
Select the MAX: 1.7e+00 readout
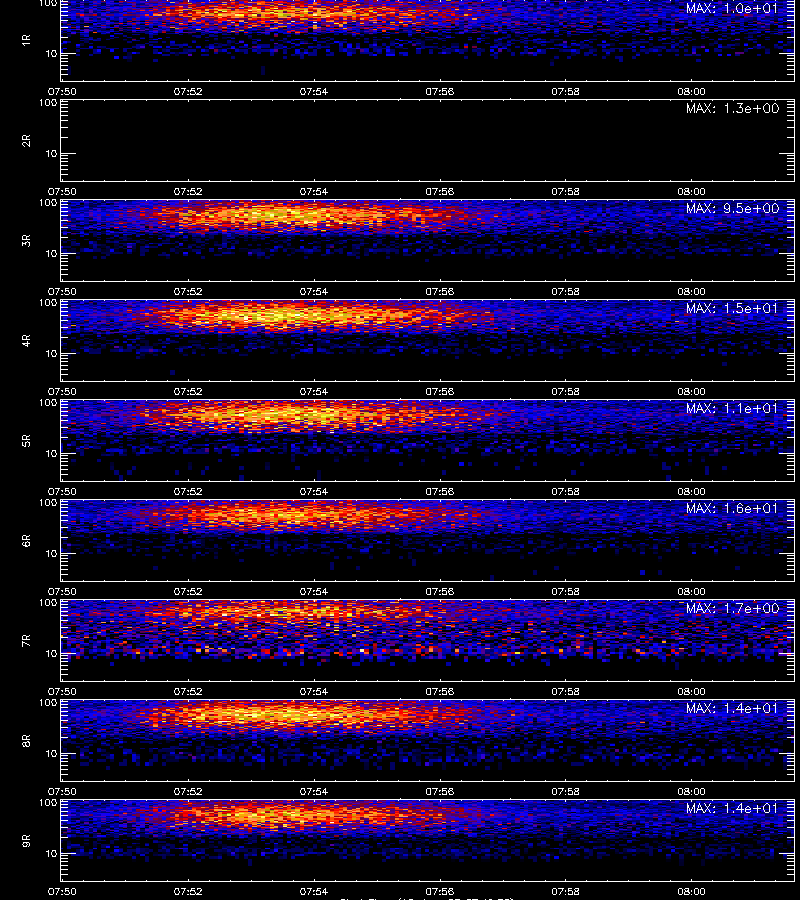click(732, 608)
